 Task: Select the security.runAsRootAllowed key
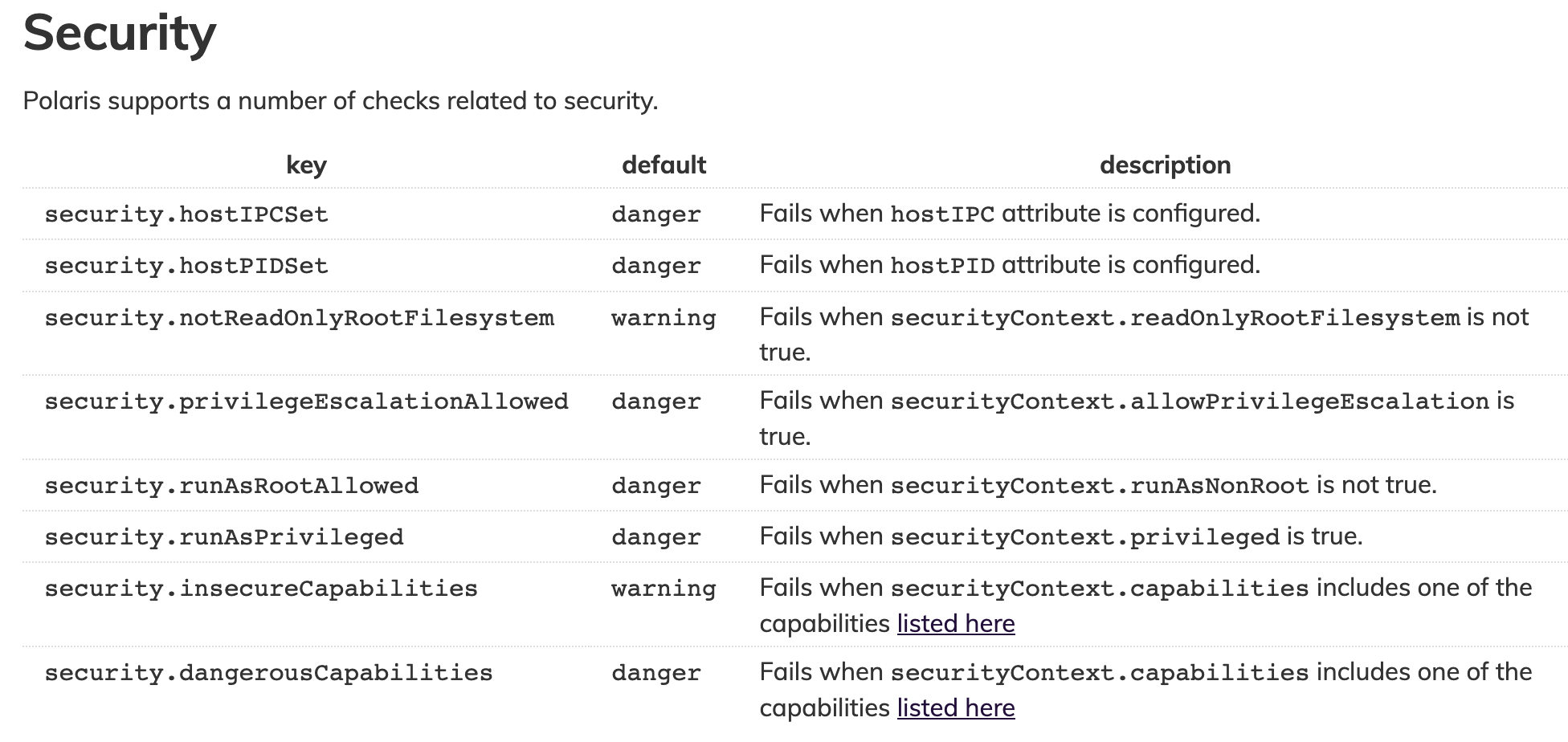coord(231,486)
